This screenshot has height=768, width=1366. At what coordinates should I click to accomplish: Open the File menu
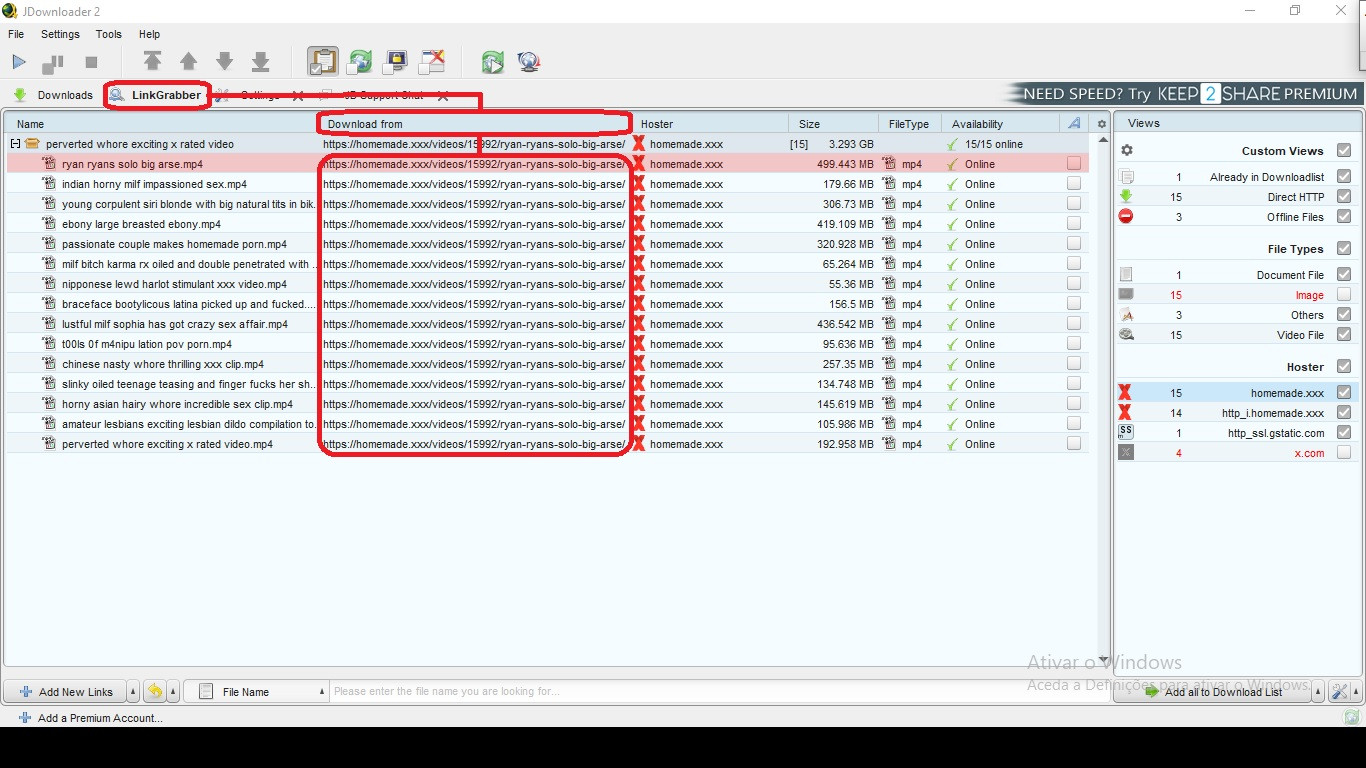[x=16, y=34]
